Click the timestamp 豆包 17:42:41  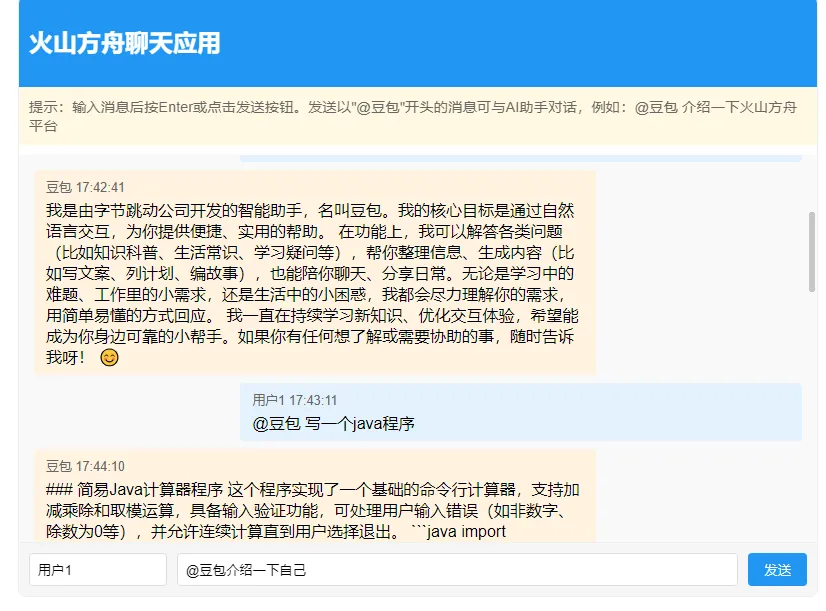[85, 188]
